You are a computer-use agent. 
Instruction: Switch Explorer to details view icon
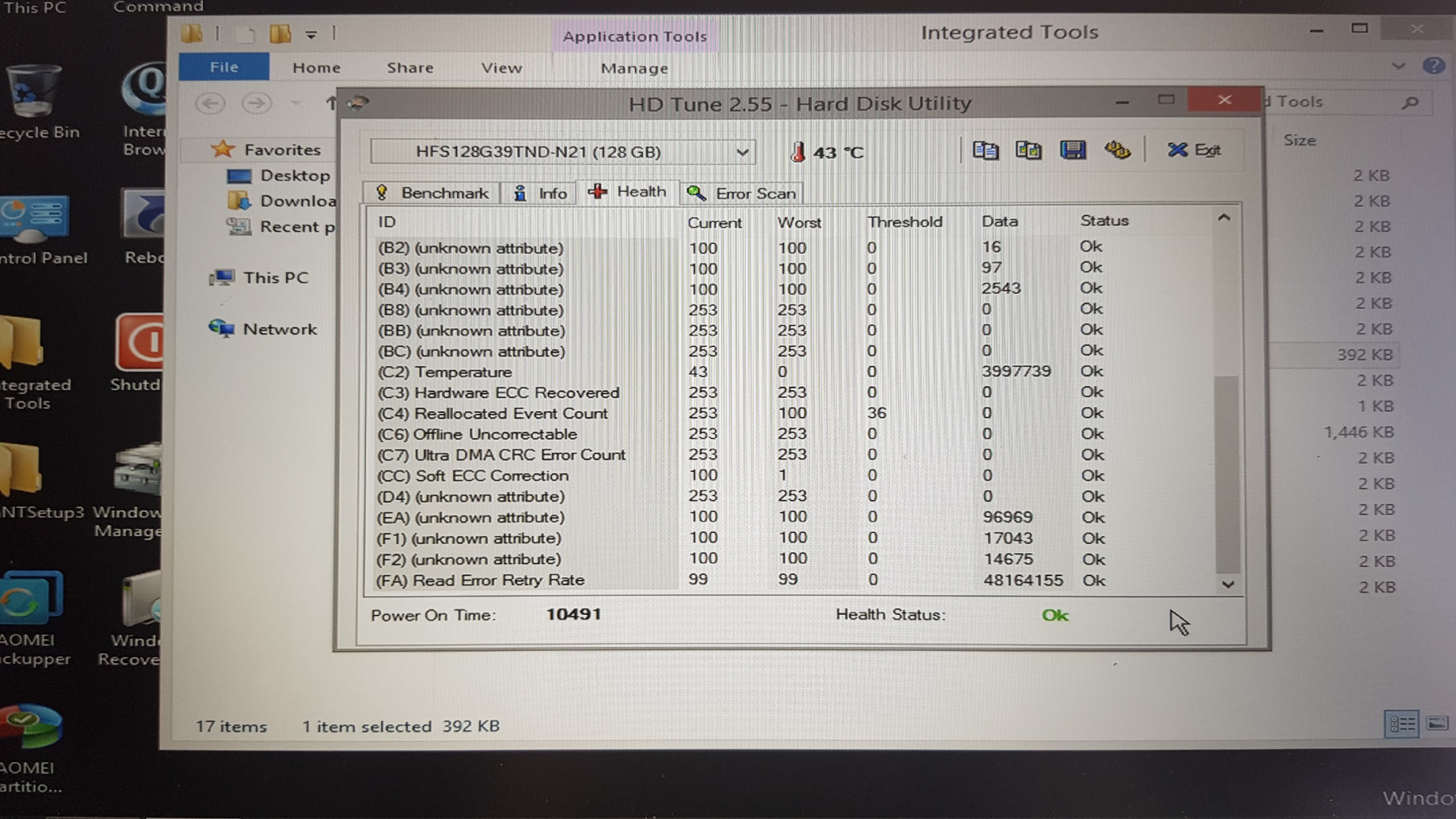point(1401,723)
